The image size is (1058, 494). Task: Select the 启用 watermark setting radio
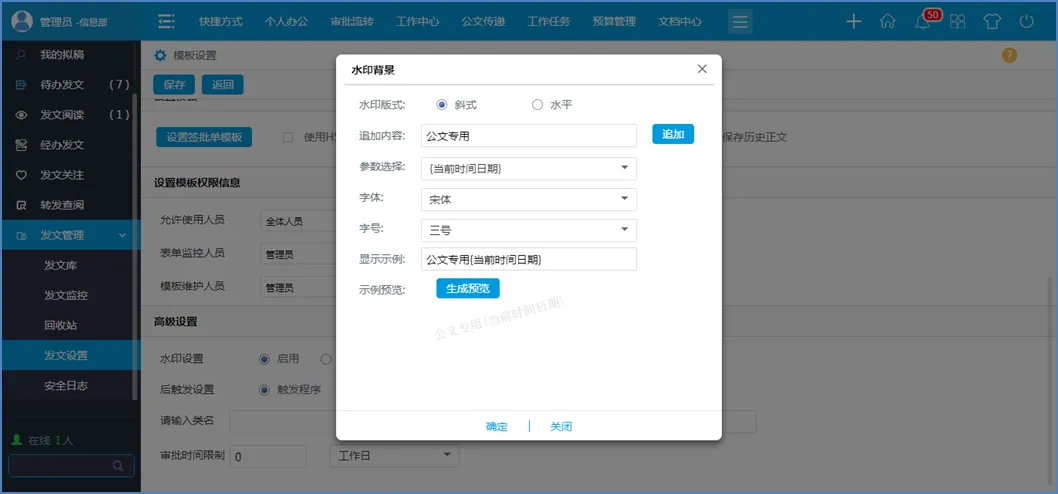click(265, 359)
